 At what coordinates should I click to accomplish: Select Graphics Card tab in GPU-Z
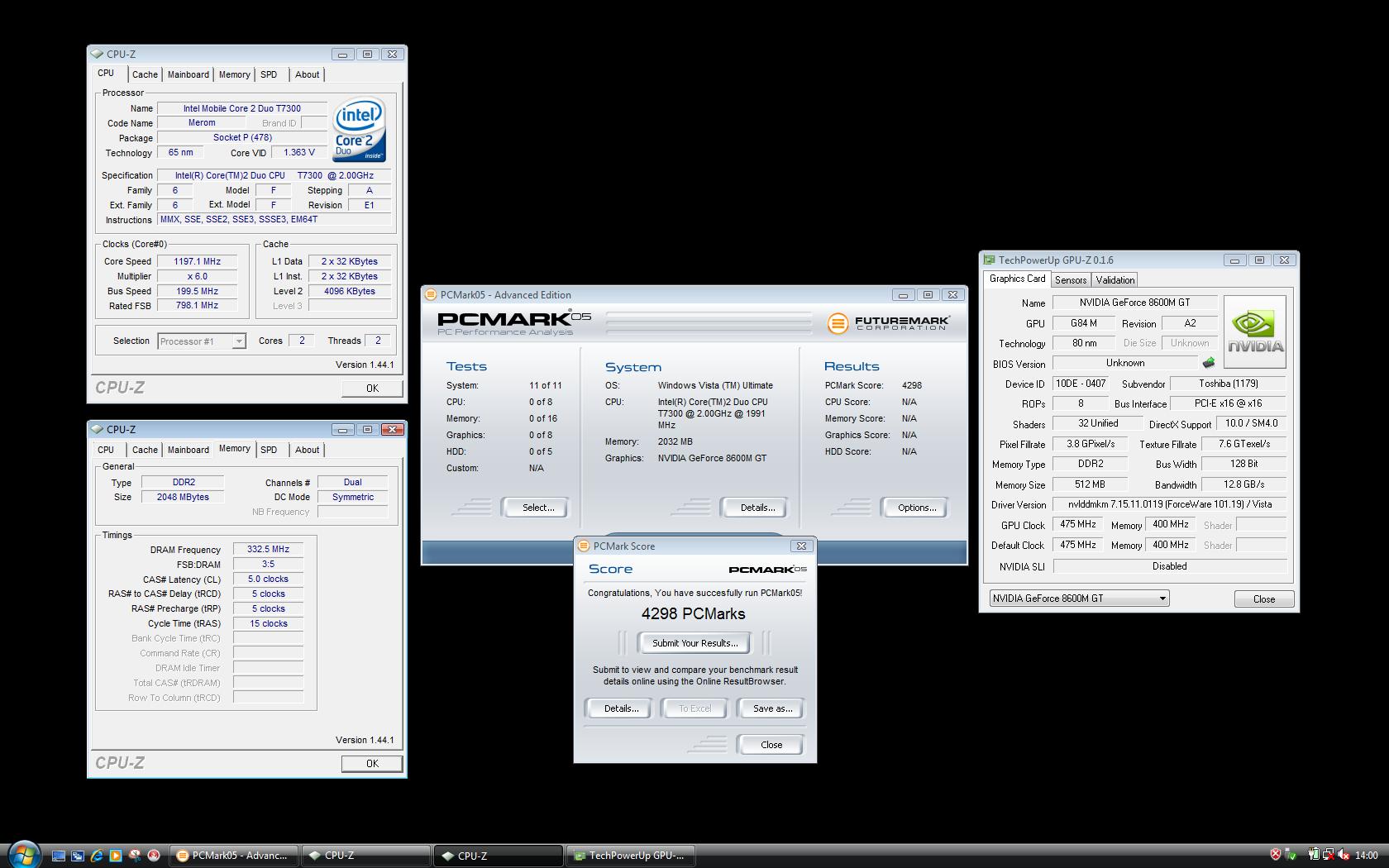[1017, 279]
